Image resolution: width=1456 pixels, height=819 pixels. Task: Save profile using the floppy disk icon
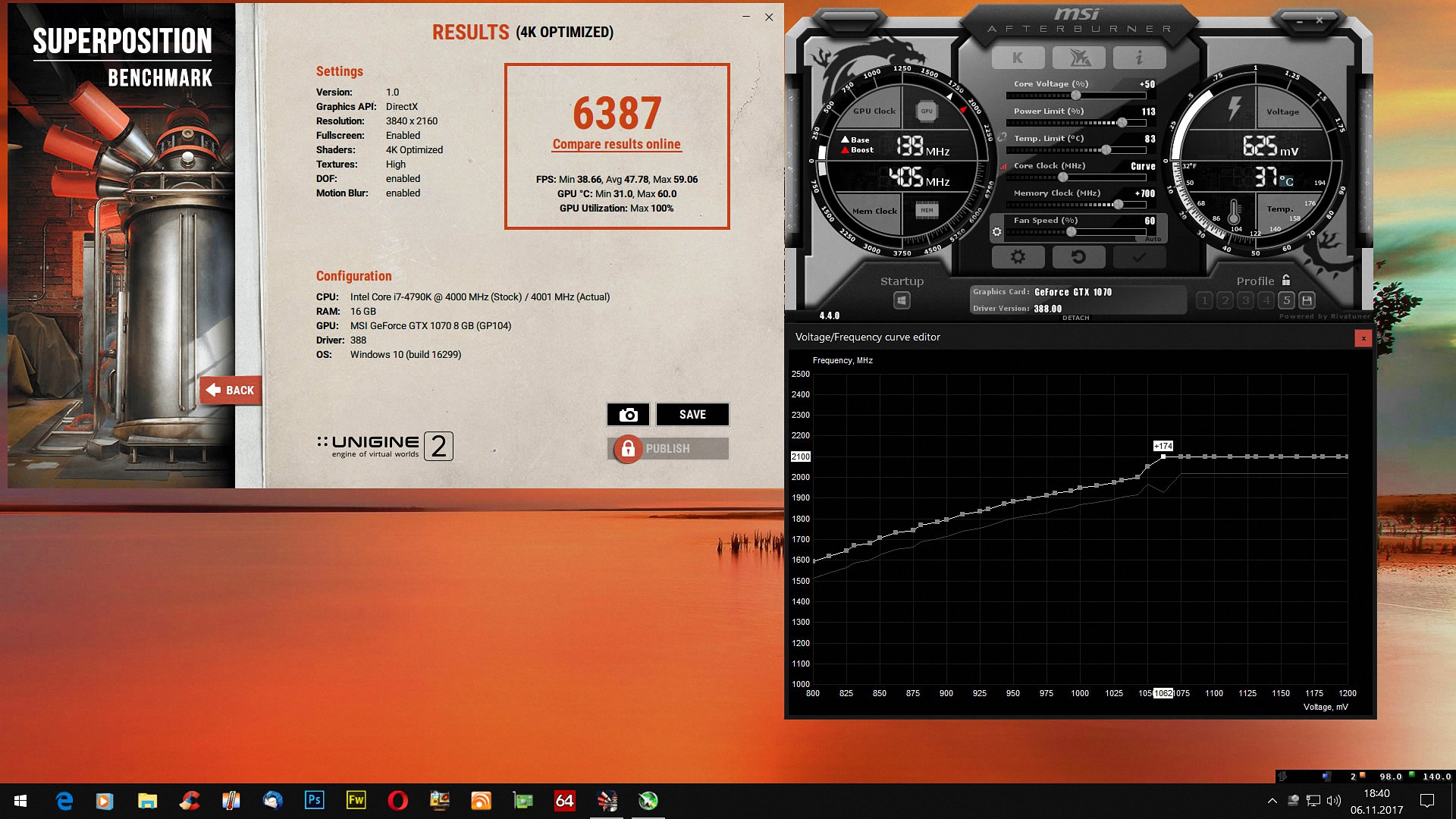click(1307, 300)
